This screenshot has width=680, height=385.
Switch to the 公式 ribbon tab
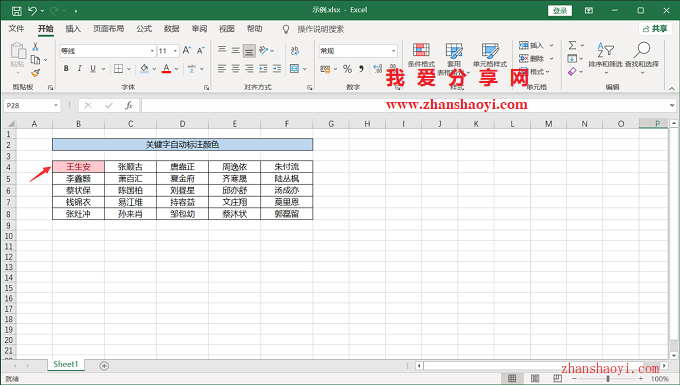point(144,29)
